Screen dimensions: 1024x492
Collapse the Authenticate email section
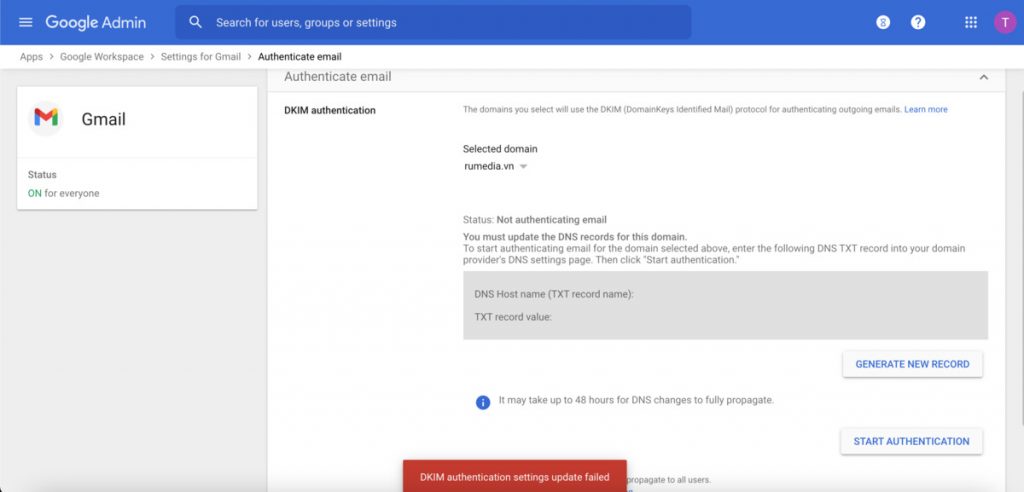point(983,77)
